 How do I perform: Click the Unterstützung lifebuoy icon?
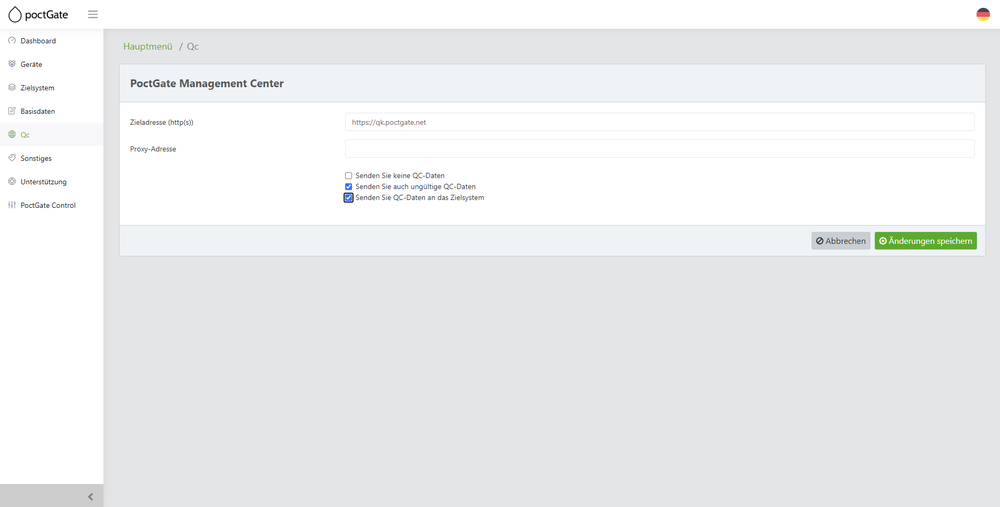pos(11,182)
